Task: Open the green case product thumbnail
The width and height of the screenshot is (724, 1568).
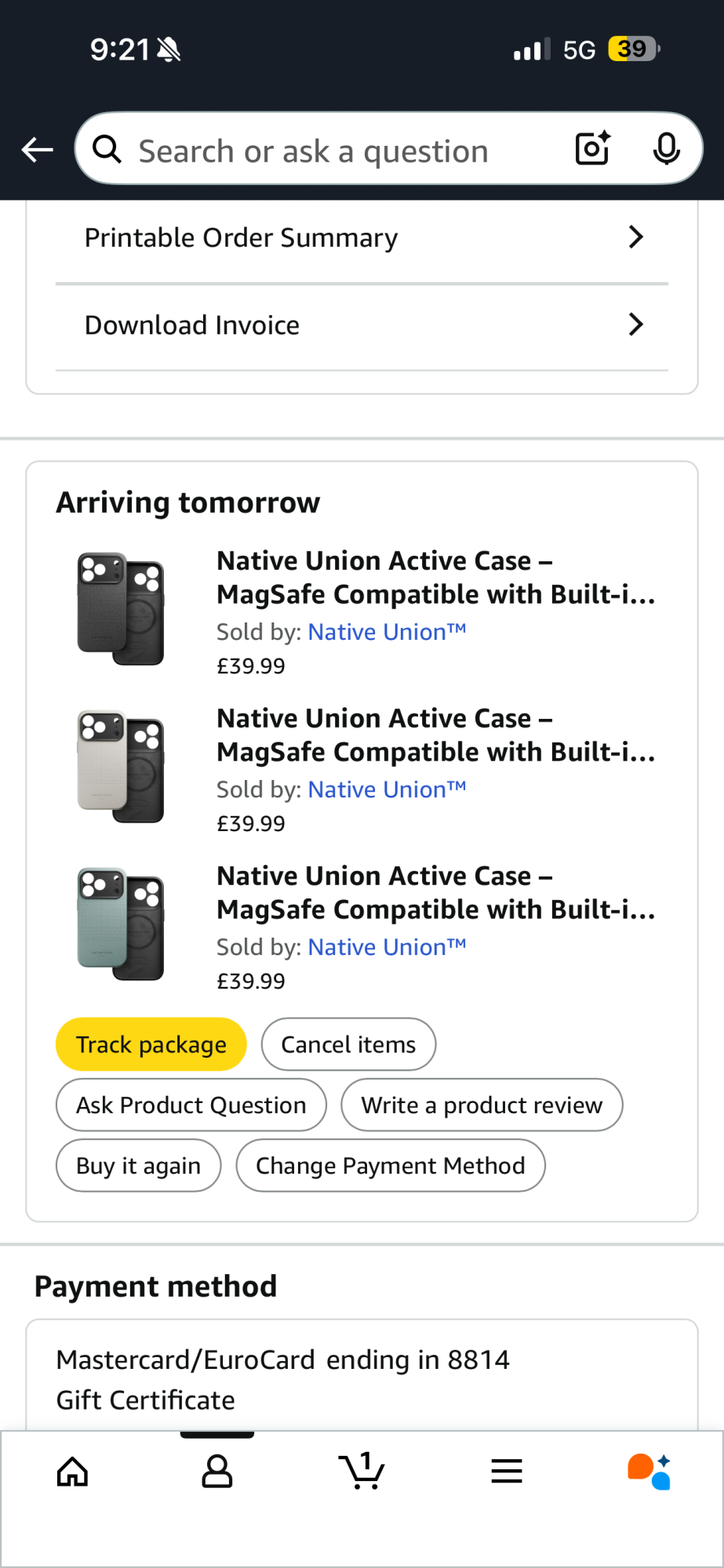Action: 121,924
